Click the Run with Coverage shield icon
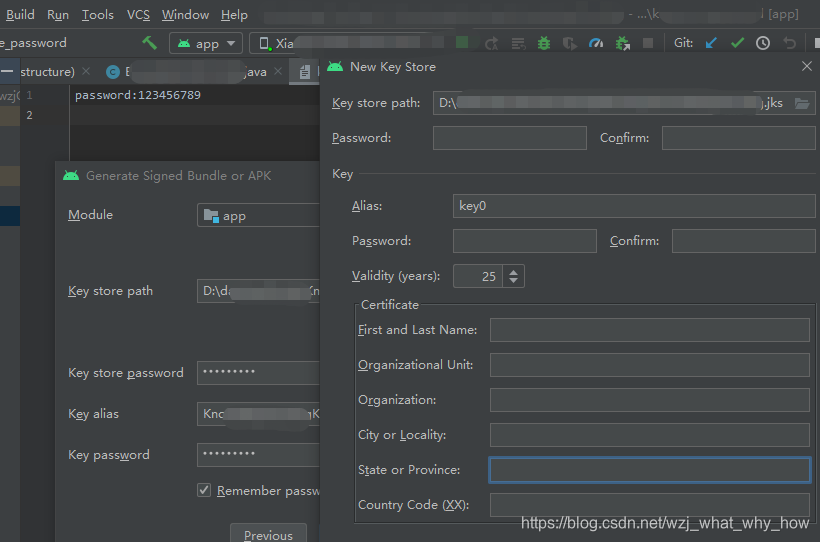This screenshot has width=820, height=542. click(x=570, y=43)
